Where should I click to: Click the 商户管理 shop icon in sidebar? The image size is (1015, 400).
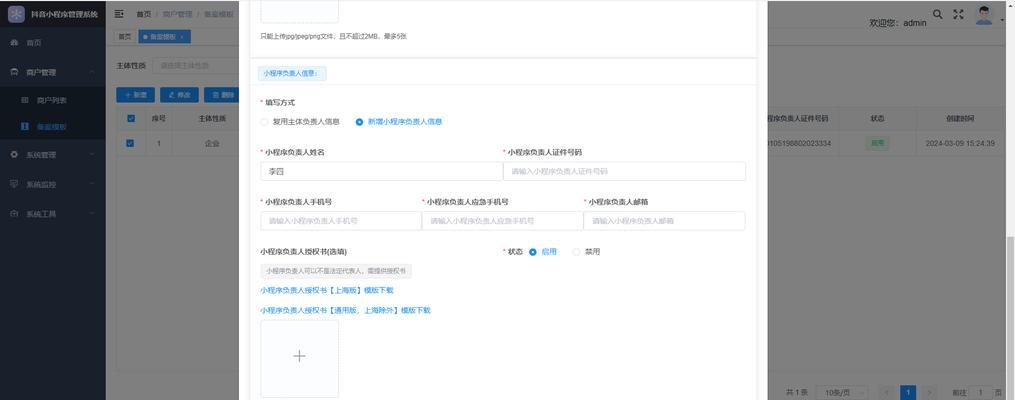[x=14, y=72]
